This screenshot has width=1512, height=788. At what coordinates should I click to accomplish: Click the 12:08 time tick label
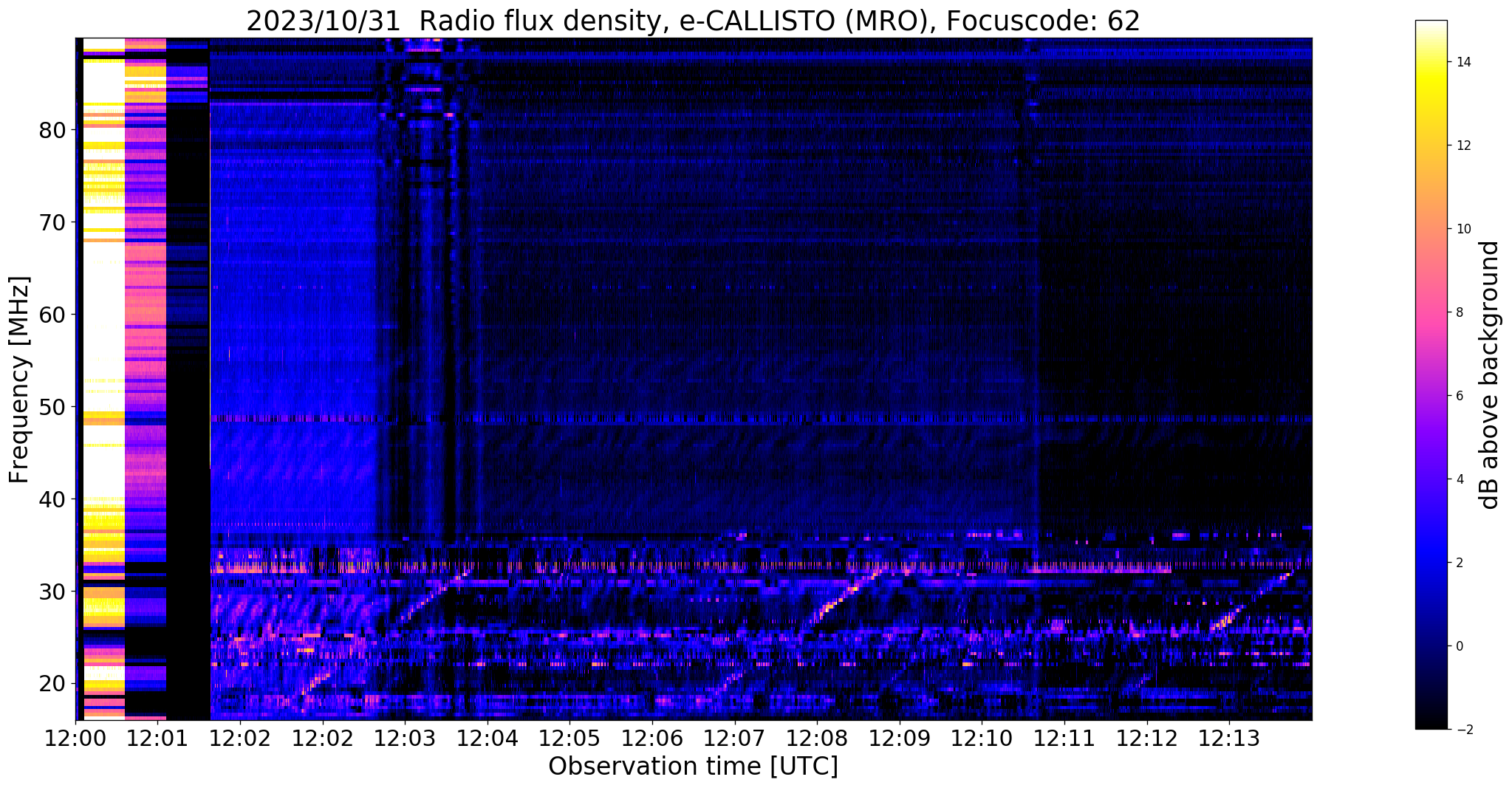(x=817, y=738)
